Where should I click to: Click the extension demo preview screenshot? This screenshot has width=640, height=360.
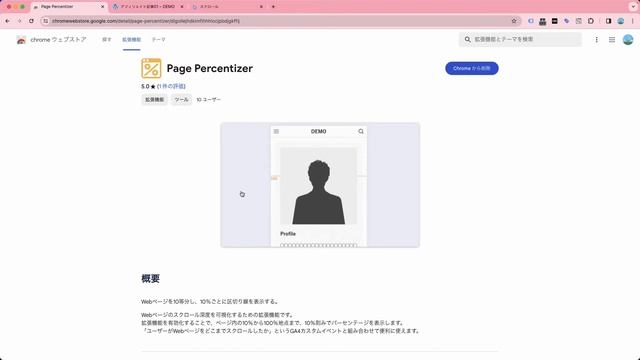320,185
